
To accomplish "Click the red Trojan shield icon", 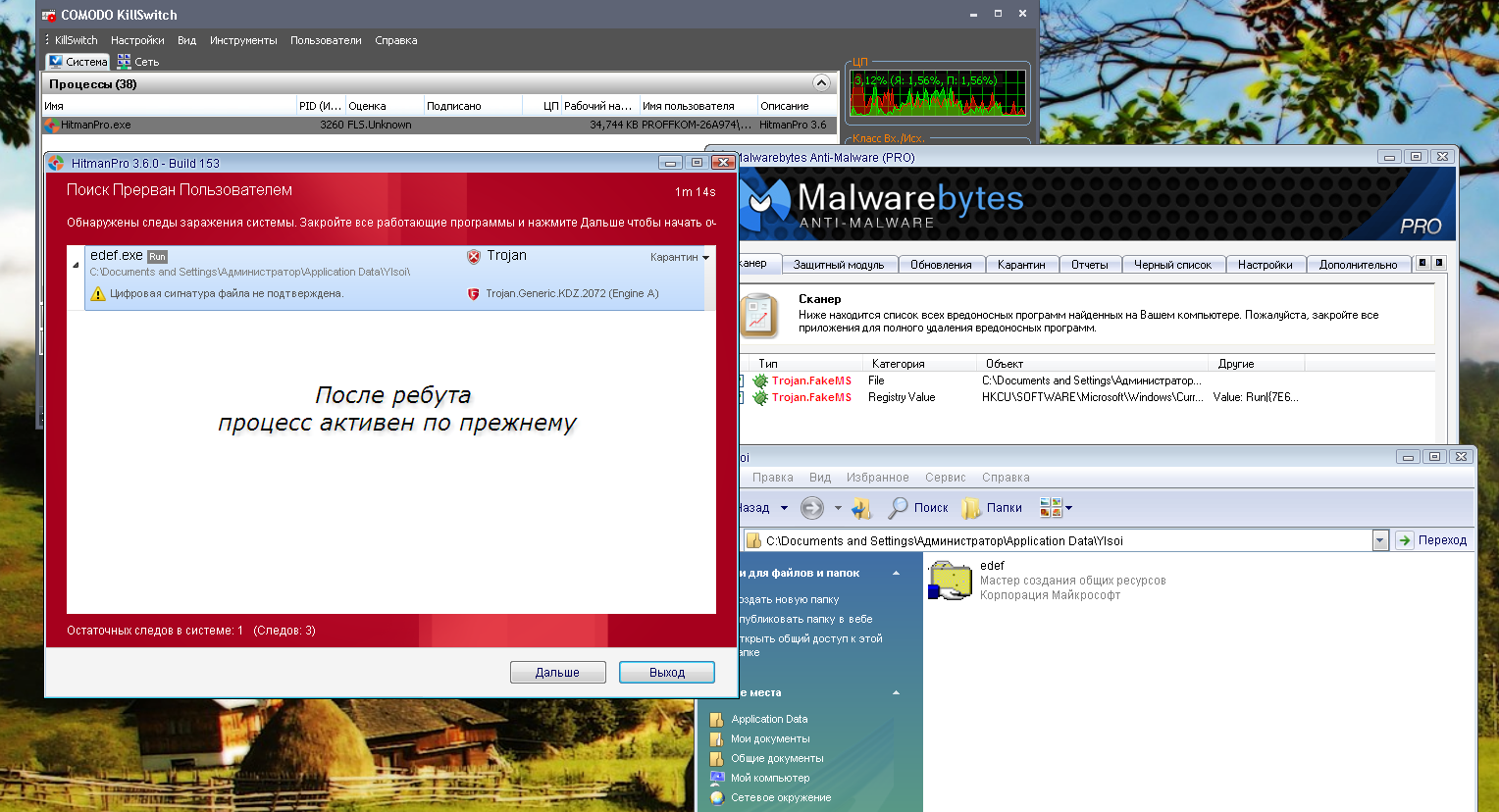I will (473, 256).
